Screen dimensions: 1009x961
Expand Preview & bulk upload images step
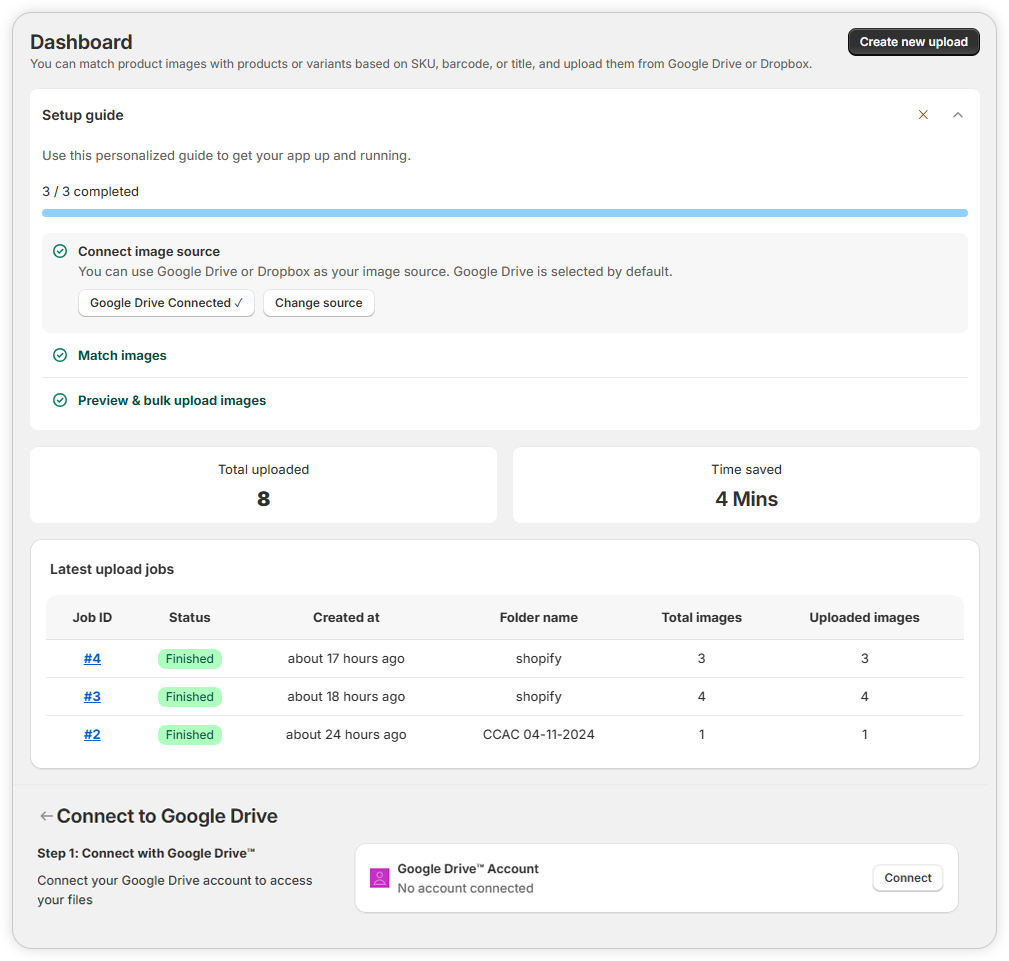pos(172,401)
